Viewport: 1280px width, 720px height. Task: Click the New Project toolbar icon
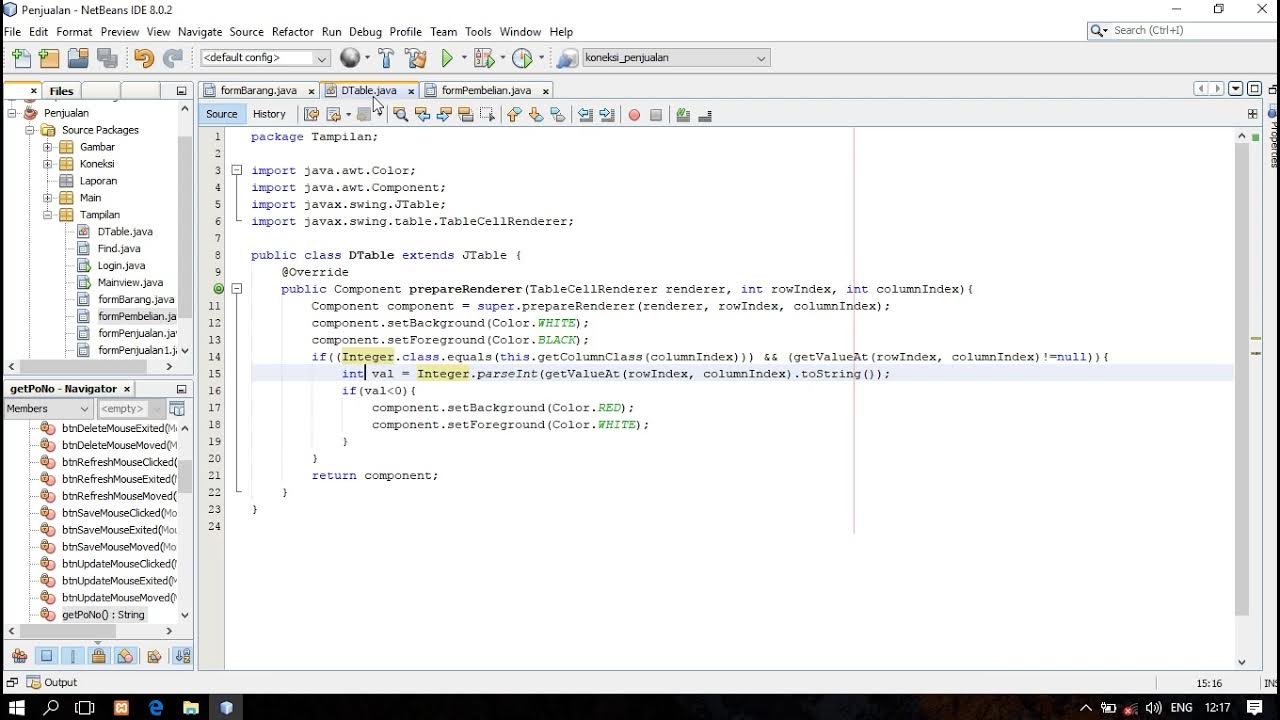click(49, 58)
